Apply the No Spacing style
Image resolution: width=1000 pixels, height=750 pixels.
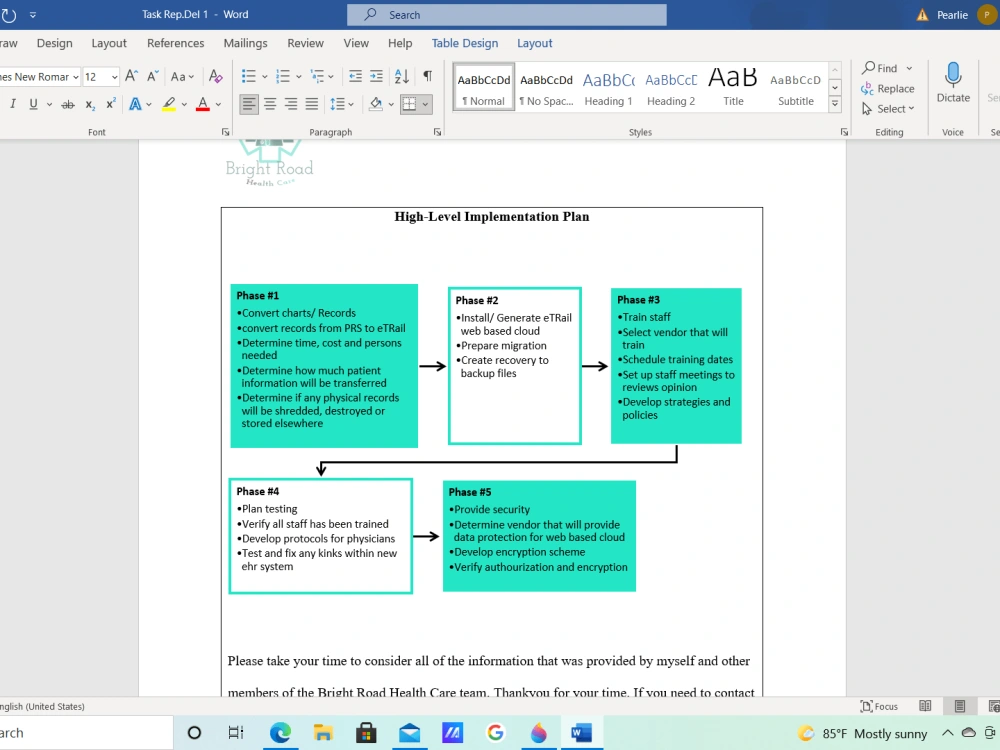(546, 87)
